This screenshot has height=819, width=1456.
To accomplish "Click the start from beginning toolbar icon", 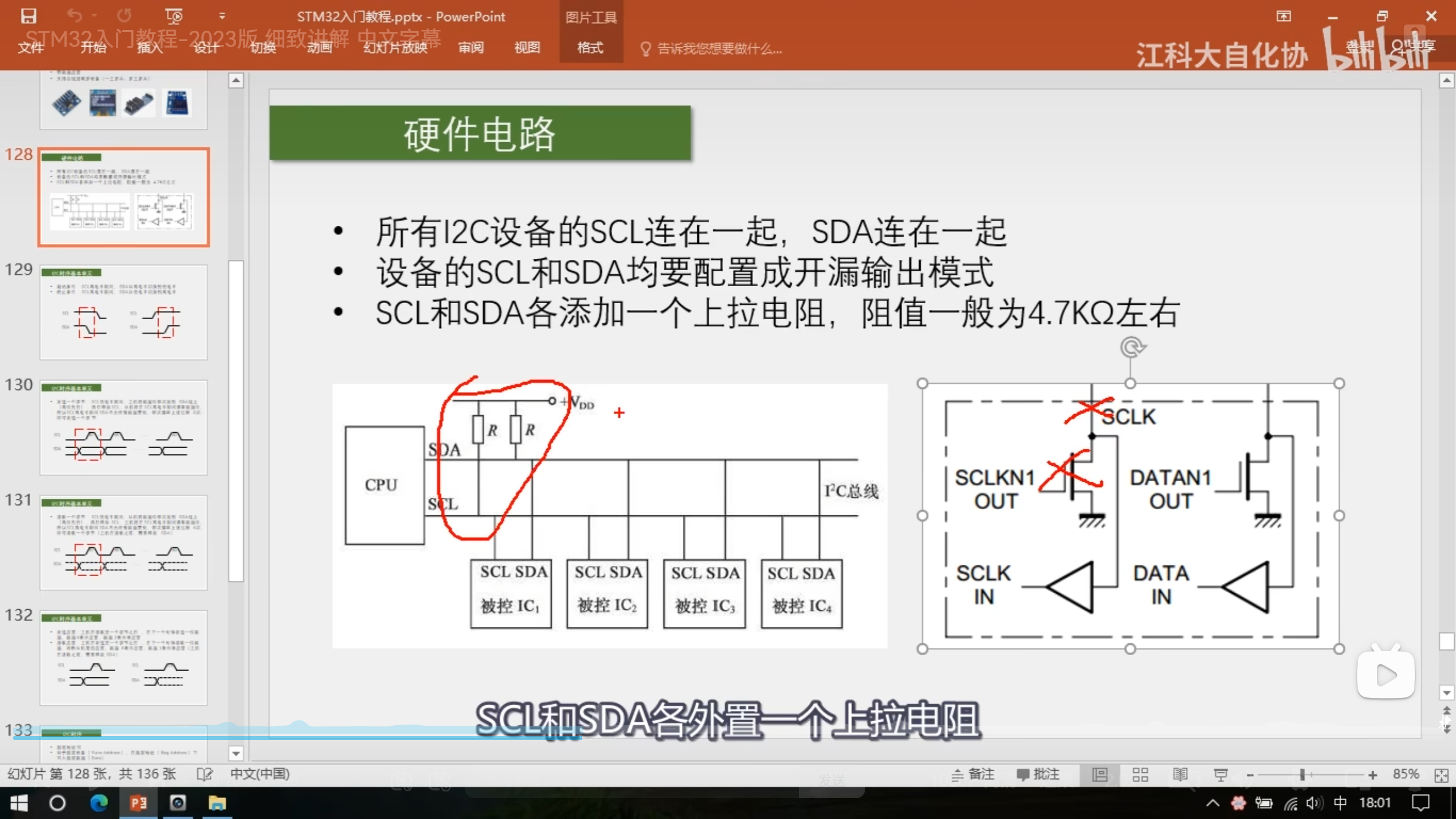I will (x=173, y=16).
